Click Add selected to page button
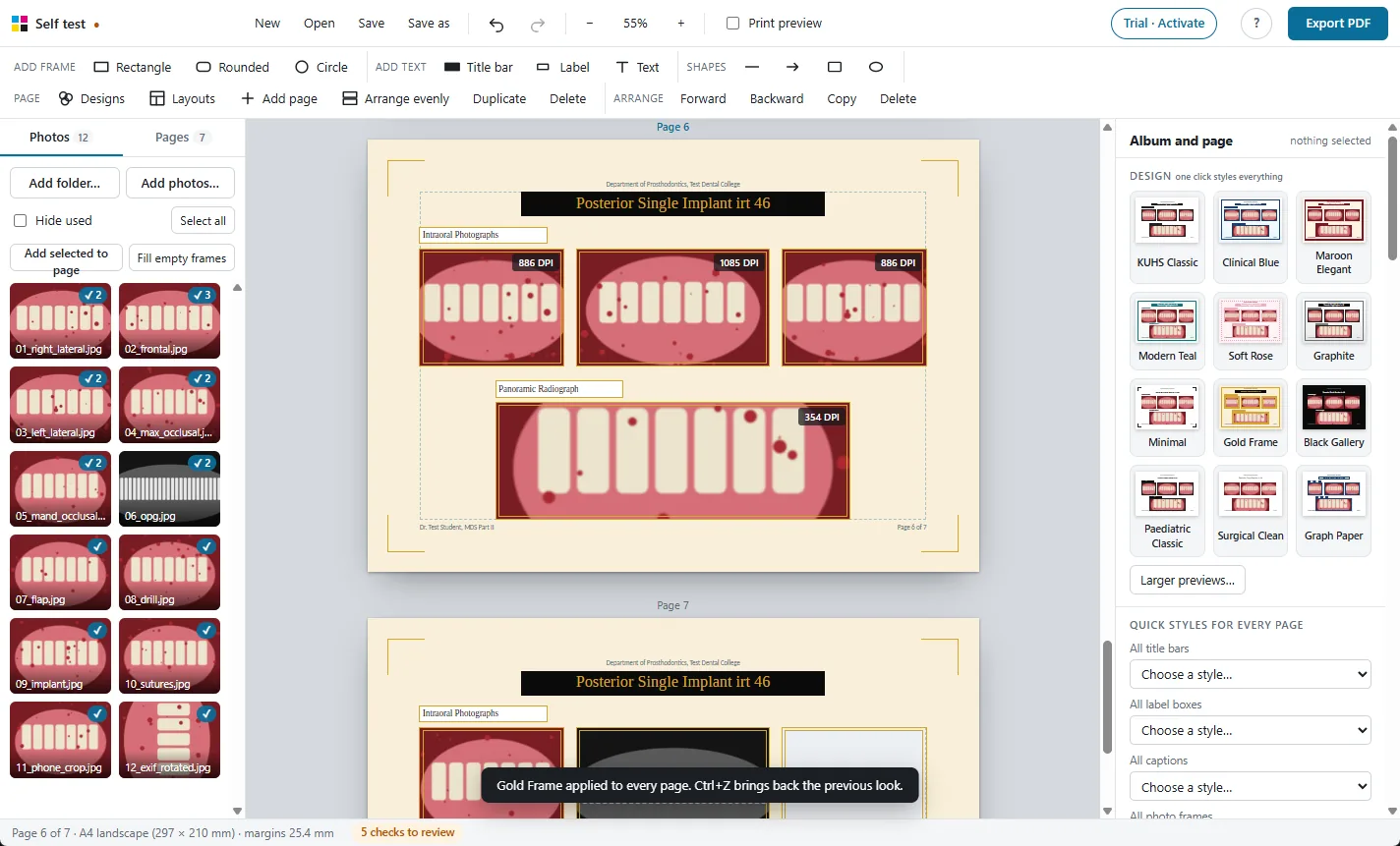1400x846 pixels. (66, 260)
